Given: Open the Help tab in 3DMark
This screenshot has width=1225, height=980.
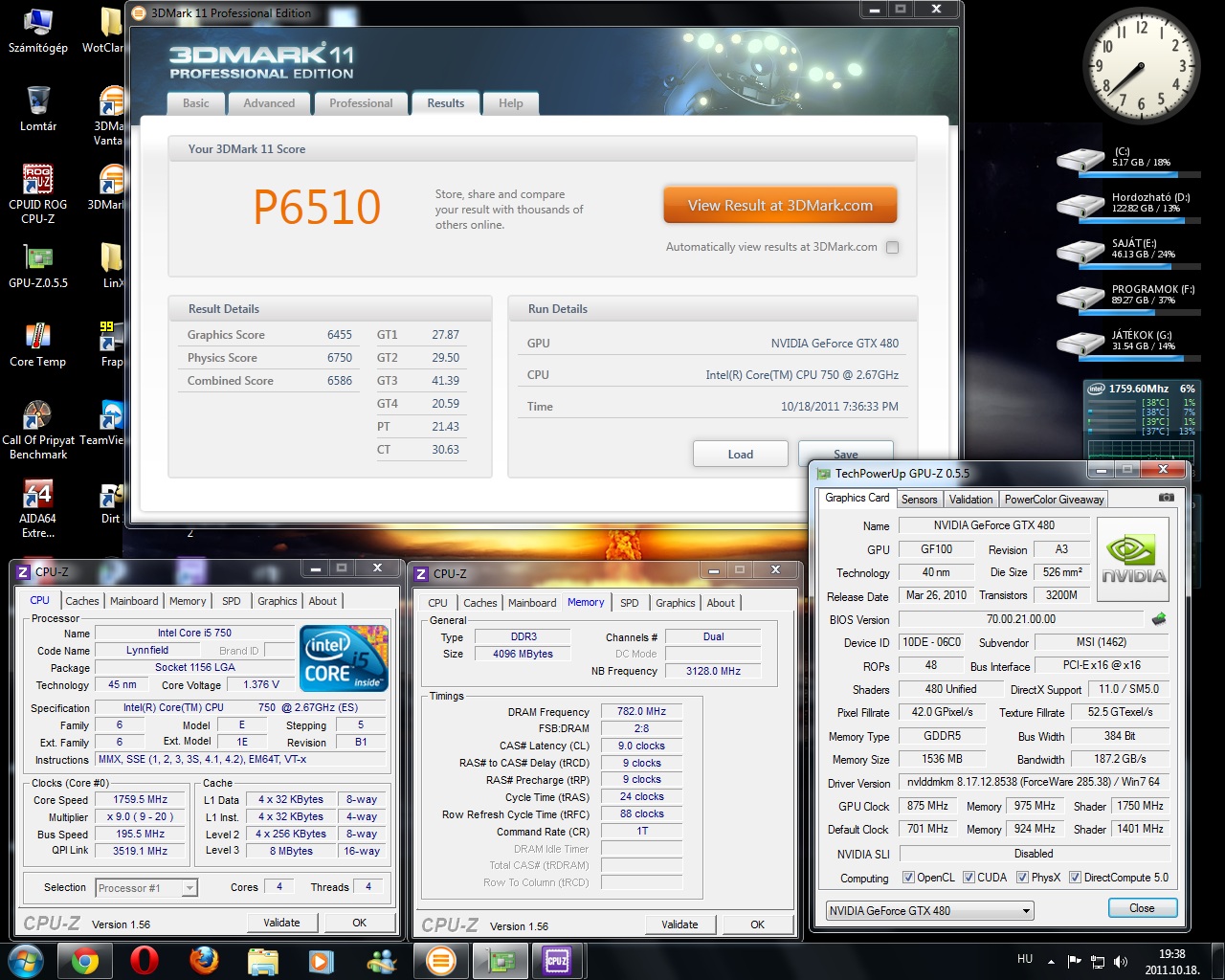Looking at the screenshot, I should (x=511, y=103).
